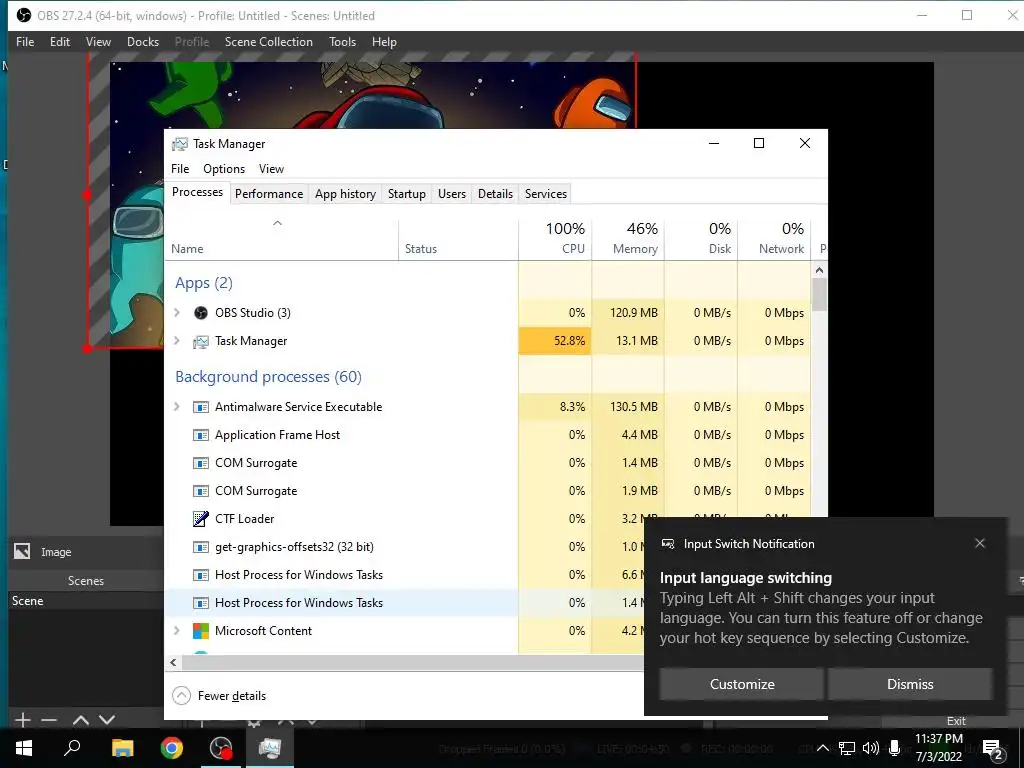
Task: Open the Windows Start menu
Action: click(24, 748)
